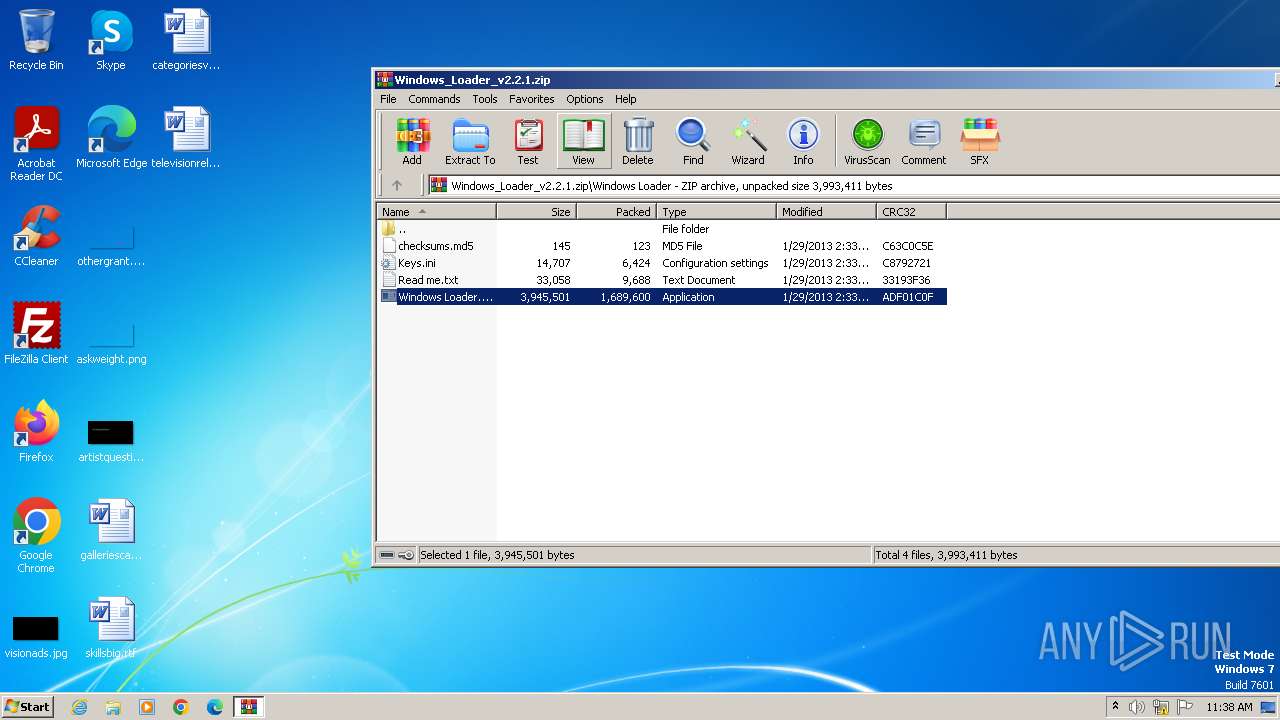Open Chrome from the taskbar
The image size is (1280, 720).
[181, 707]
